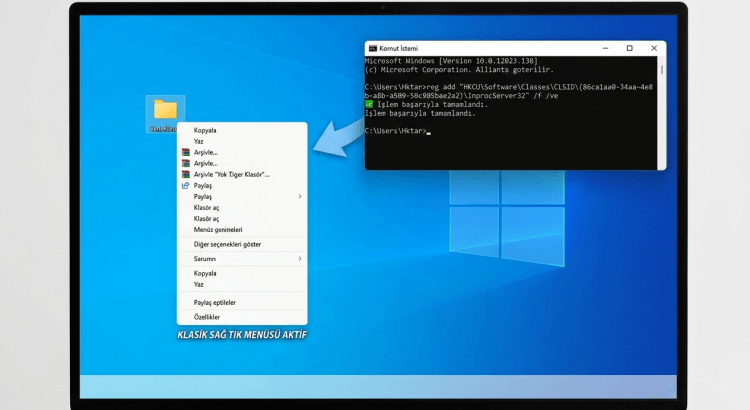Click the "InprocServer32" /f /ve command line
750x410 pixels.
(461, 96)
